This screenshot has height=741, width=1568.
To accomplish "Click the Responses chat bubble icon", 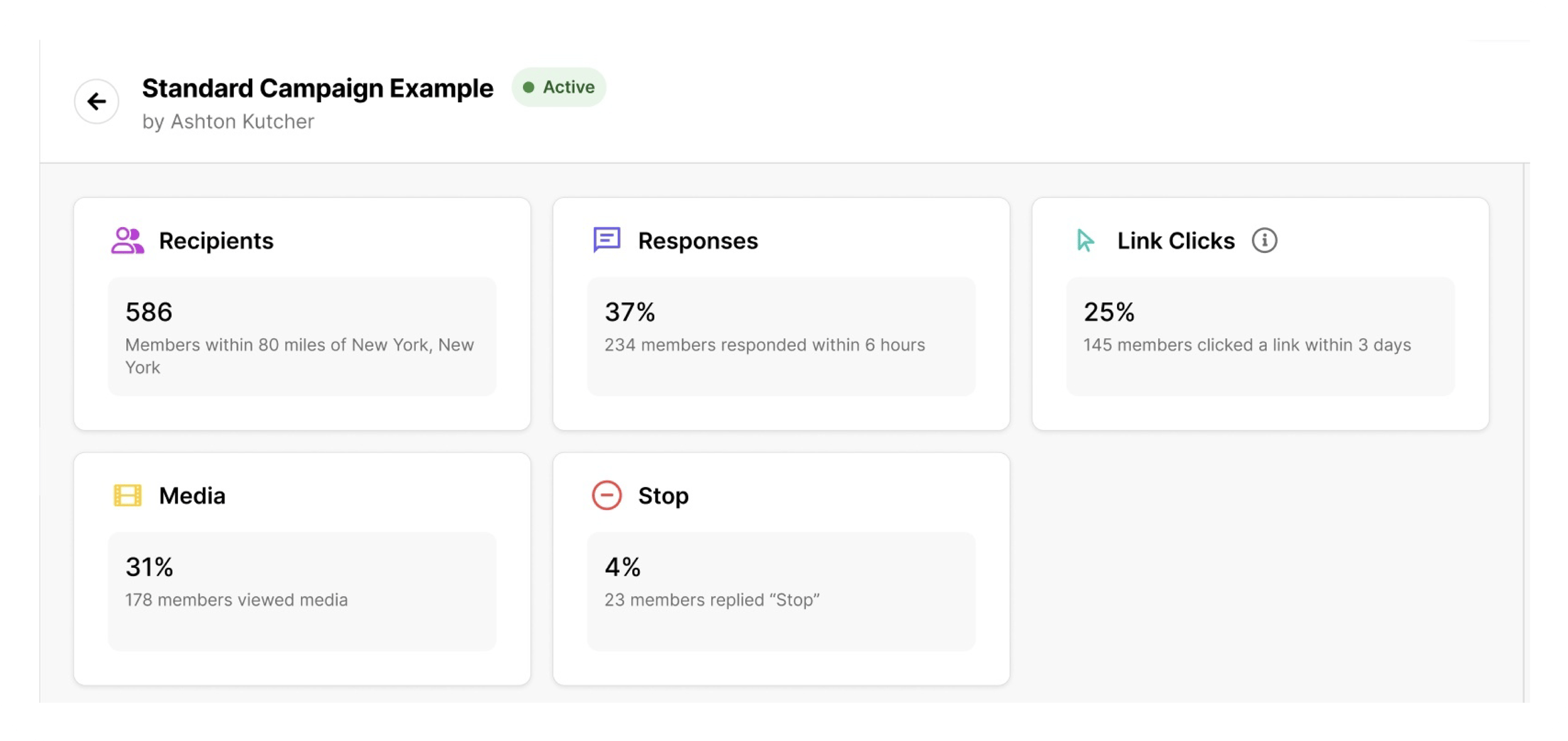I will point(607,240).
